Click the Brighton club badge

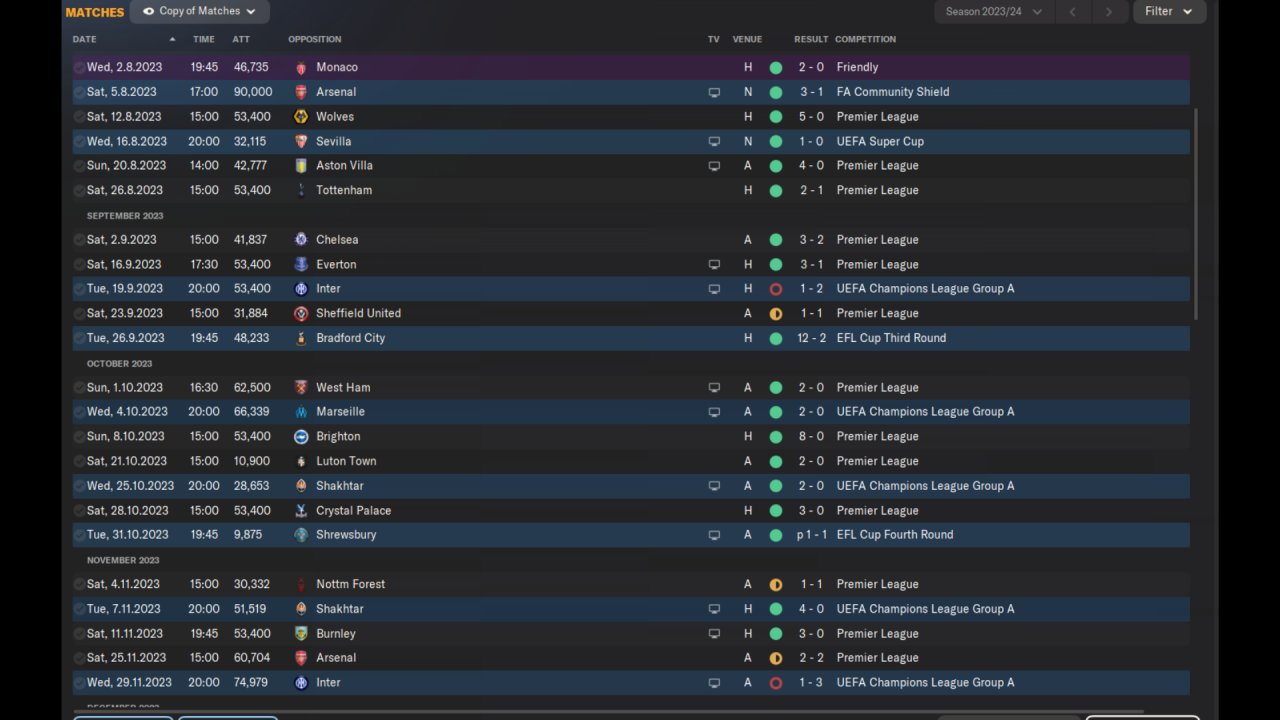(301, 437)
